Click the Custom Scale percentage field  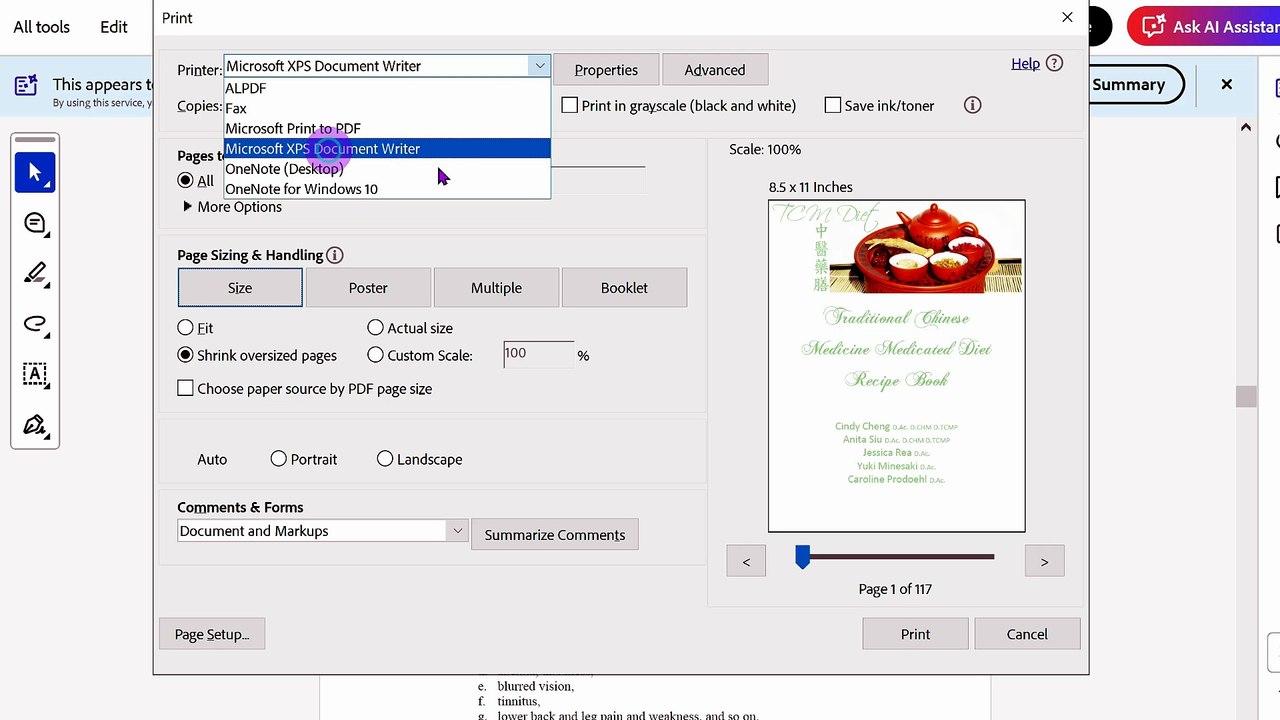538,354
